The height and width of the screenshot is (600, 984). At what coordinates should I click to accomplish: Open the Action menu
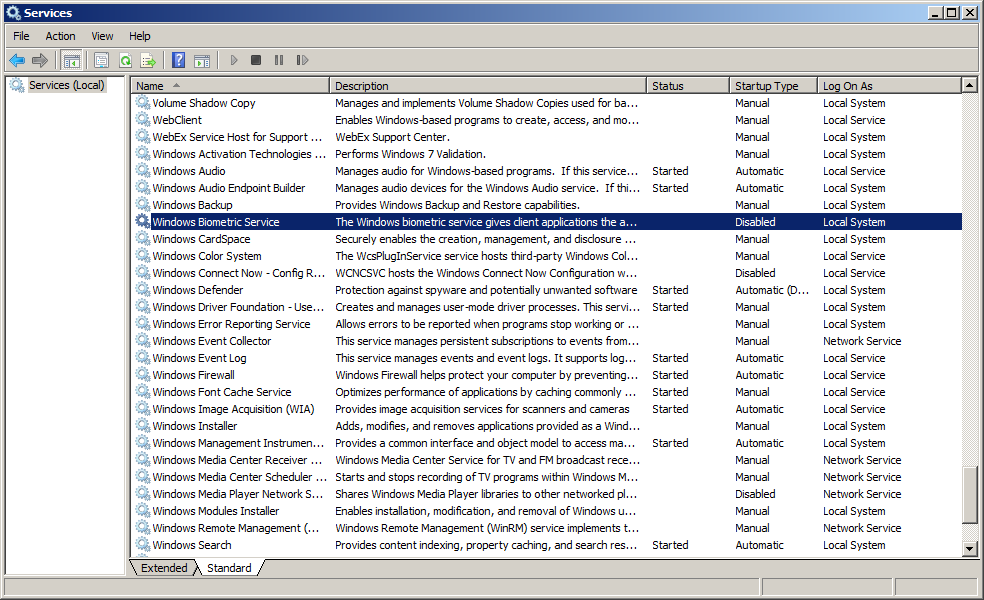point(60,36)
